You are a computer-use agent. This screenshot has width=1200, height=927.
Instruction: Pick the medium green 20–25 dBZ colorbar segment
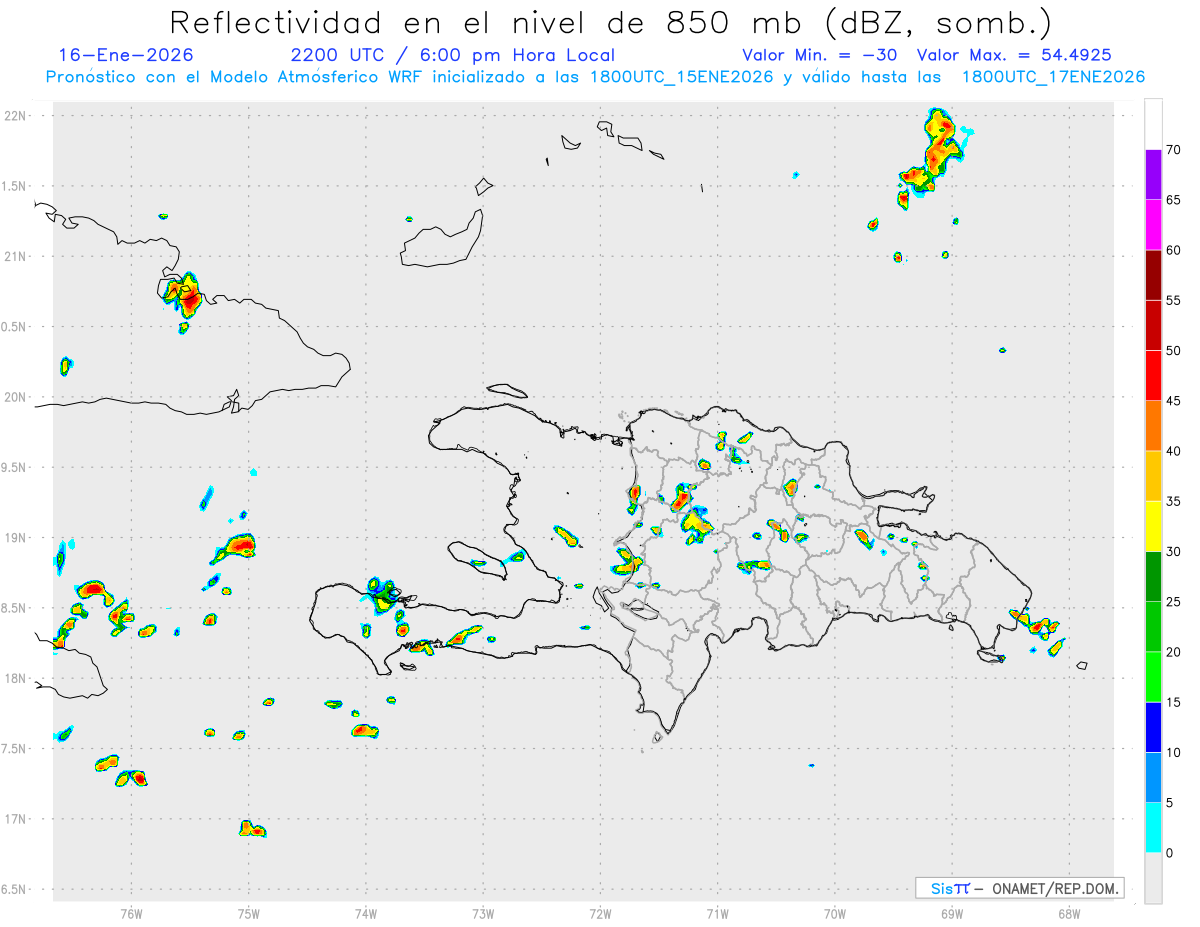1154,627
